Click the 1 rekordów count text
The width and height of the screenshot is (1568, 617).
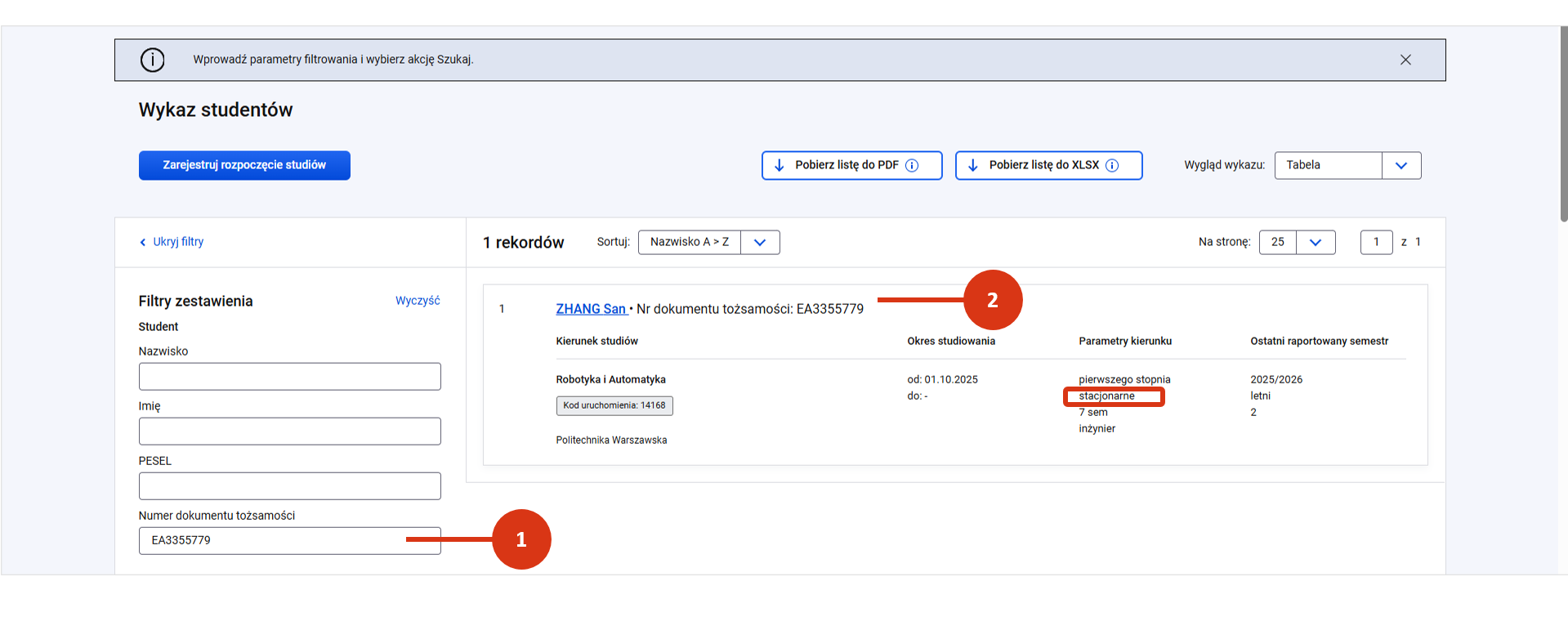pyautogui.click(x=524, y=243)
